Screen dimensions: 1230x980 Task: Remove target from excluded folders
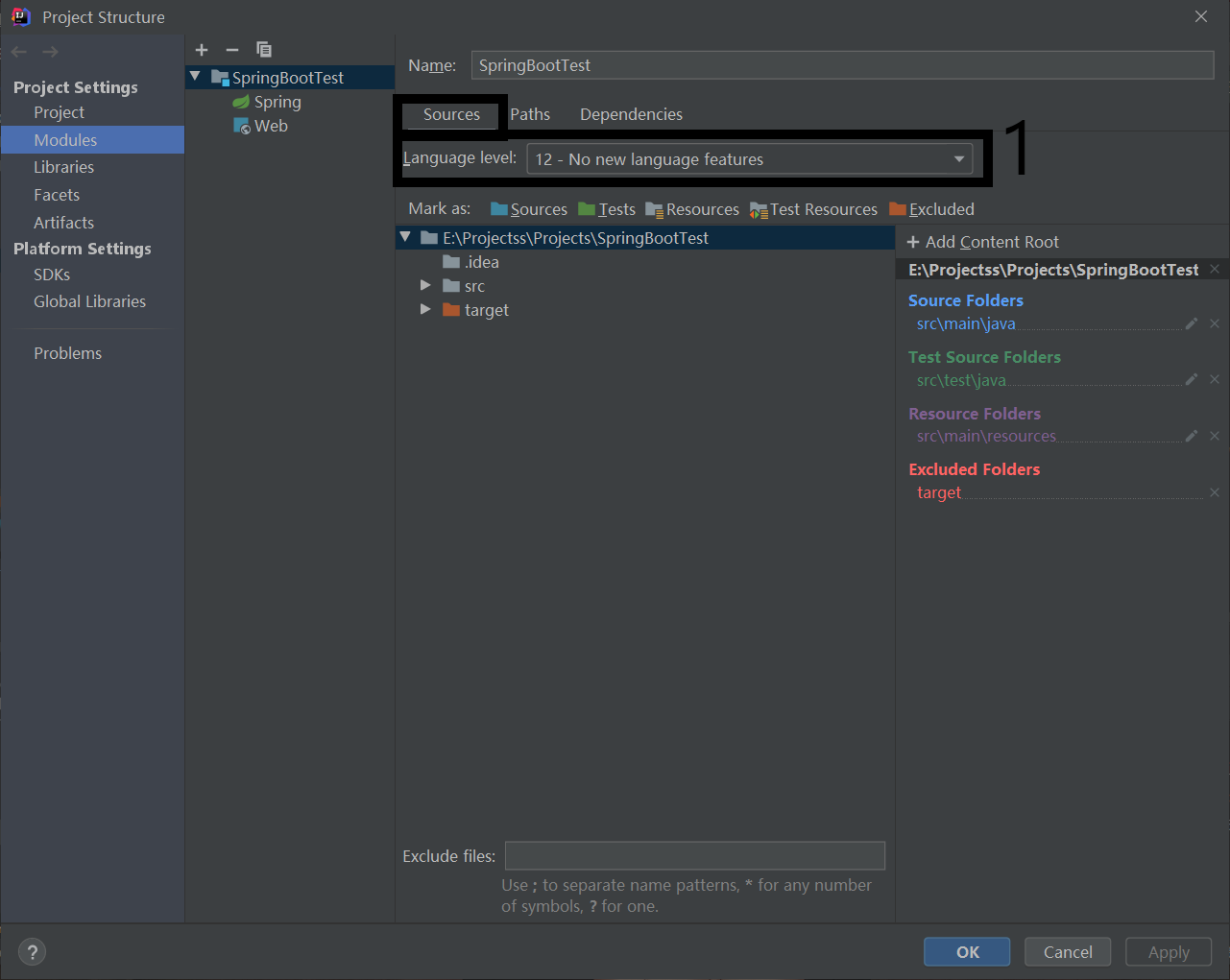1215,492
